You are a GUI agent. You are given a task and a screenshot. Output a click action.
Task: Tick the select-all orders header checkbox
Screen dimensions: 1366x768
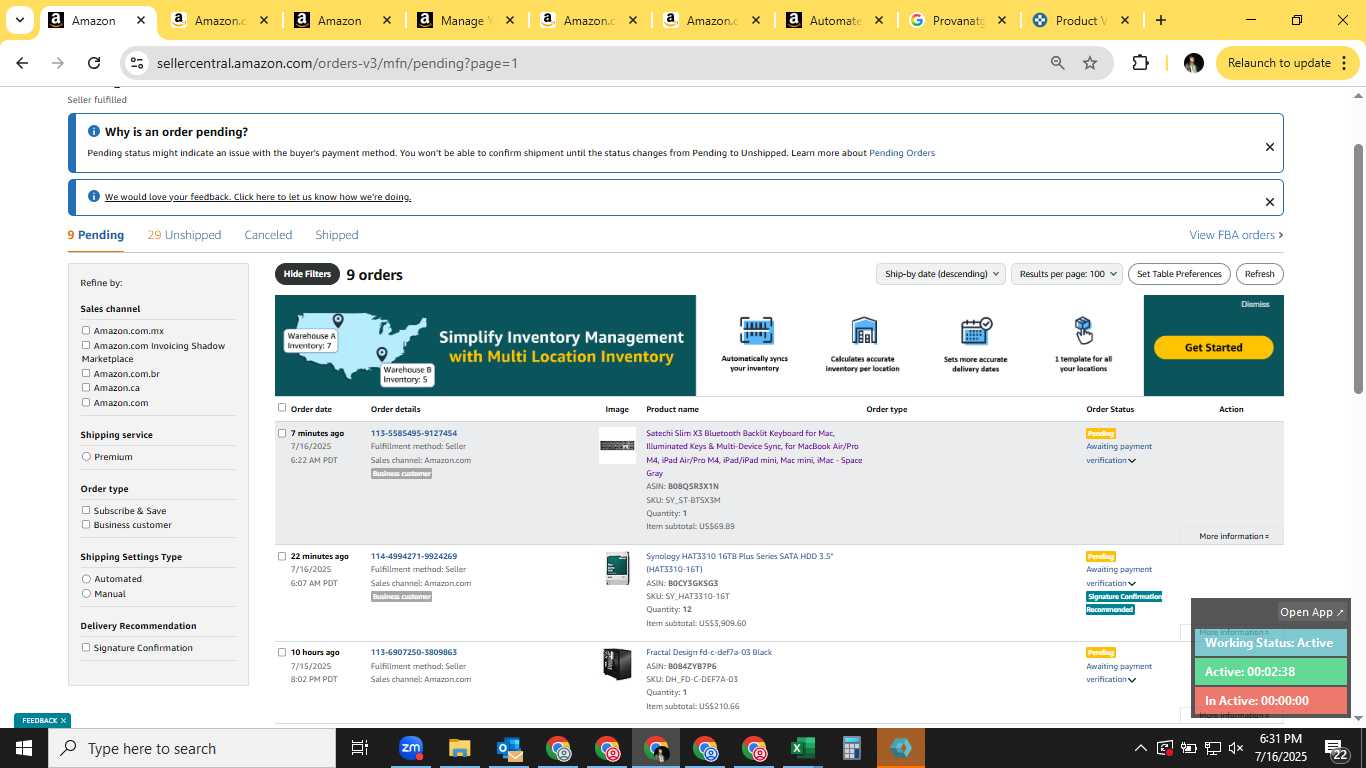click(x=282, y=407)
